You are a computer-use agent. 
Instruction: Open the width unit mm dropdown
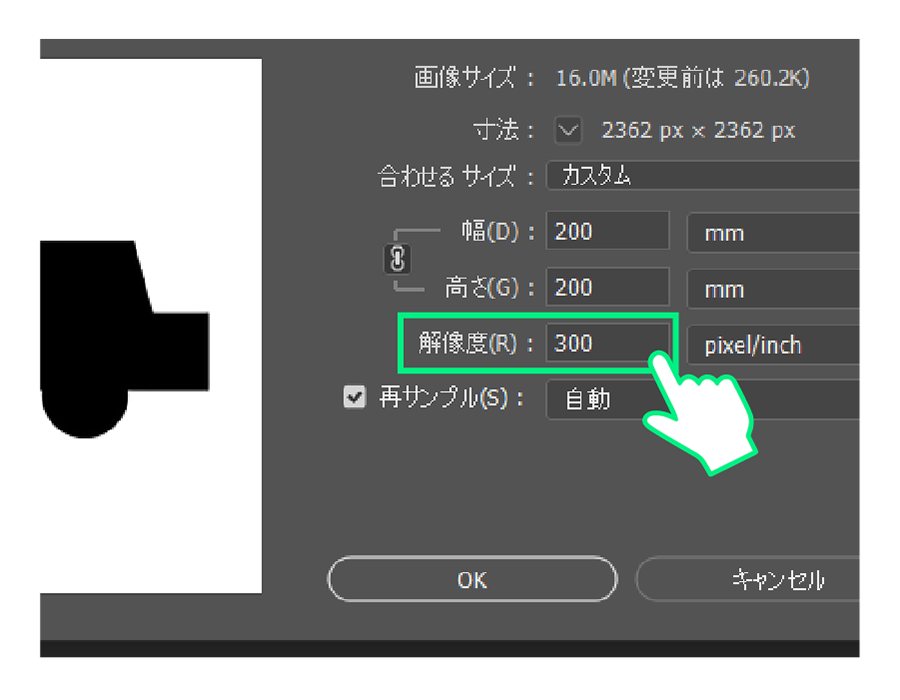click(x=773, y=233)
